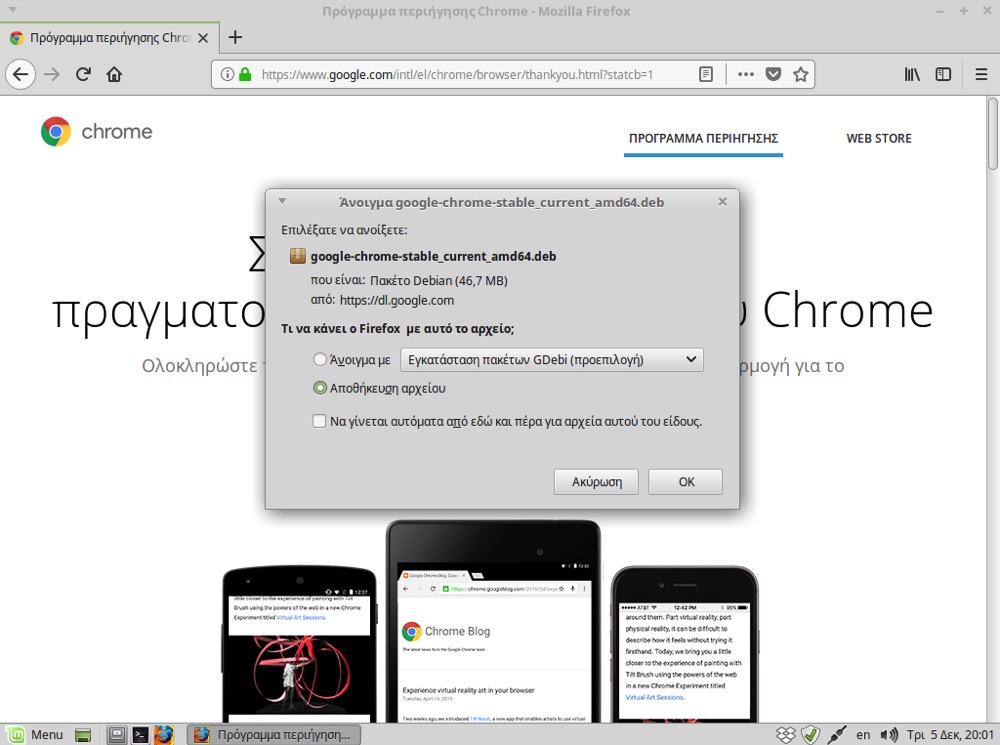Open the WEB STORE page tab
The height and width of the screenshot is (745, 1000).
pos(879,138)
